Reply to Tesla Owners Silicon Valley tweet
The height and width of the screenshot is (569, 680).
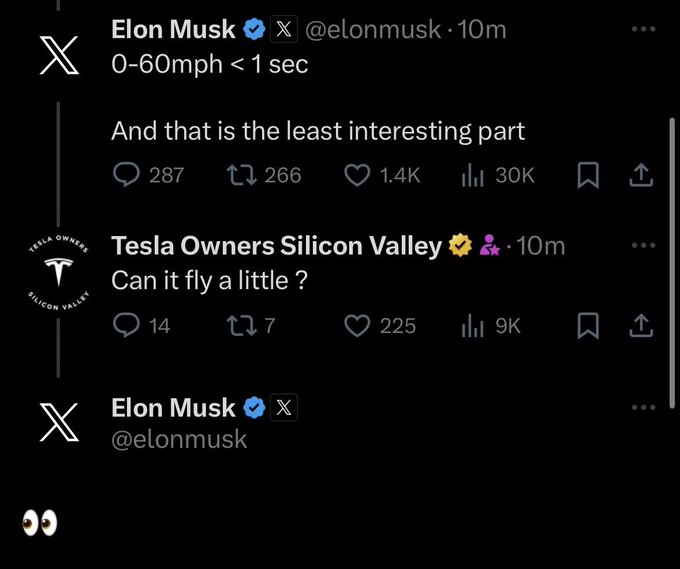(126, 325)
